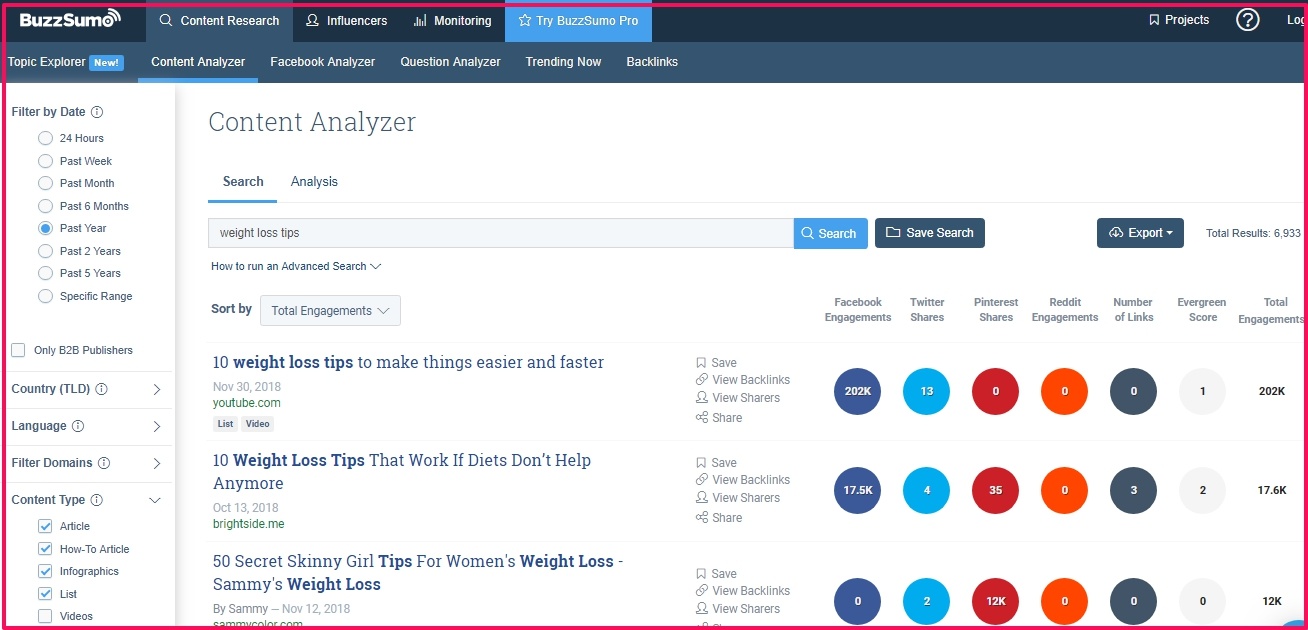Click the List tag on first result

click(226, 424)
